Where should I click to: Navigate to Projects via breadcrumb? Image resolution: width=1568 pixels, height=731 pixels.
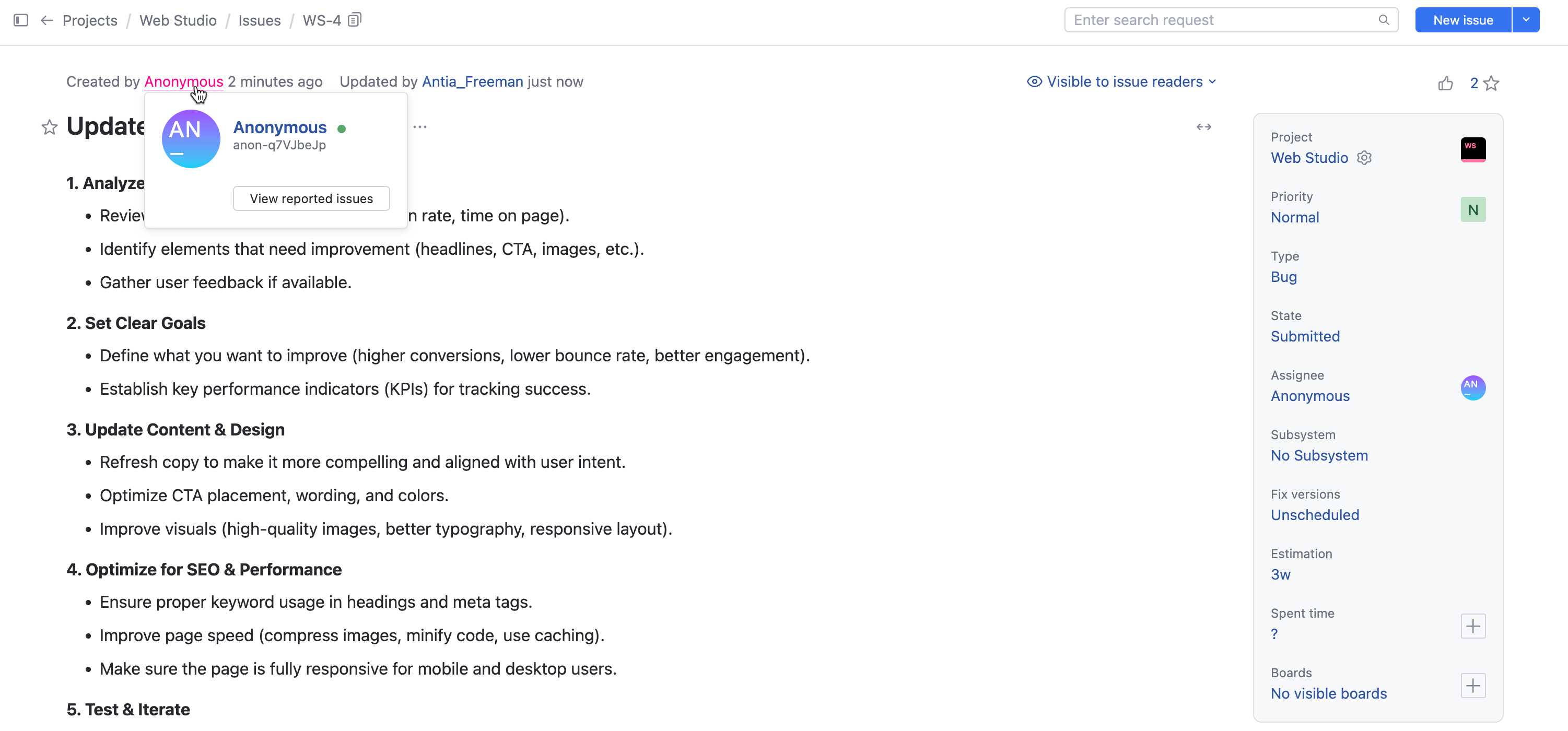(89, 20)
